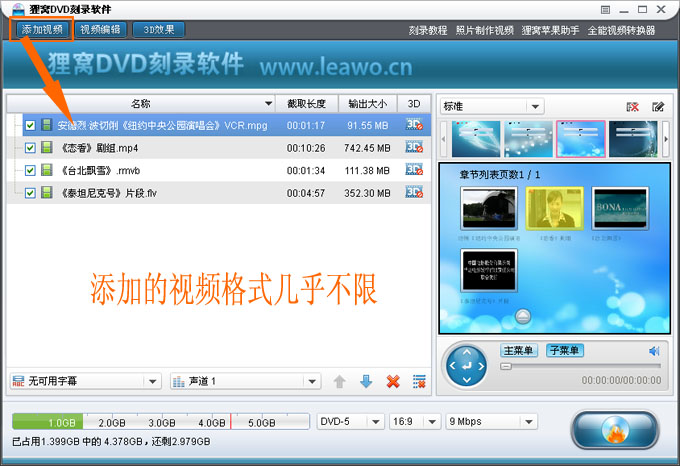Viewport: 680px width, 466px height.
Task: Click the preview playback progress slider
Action: pyautogui.click(x=580, y=366)
